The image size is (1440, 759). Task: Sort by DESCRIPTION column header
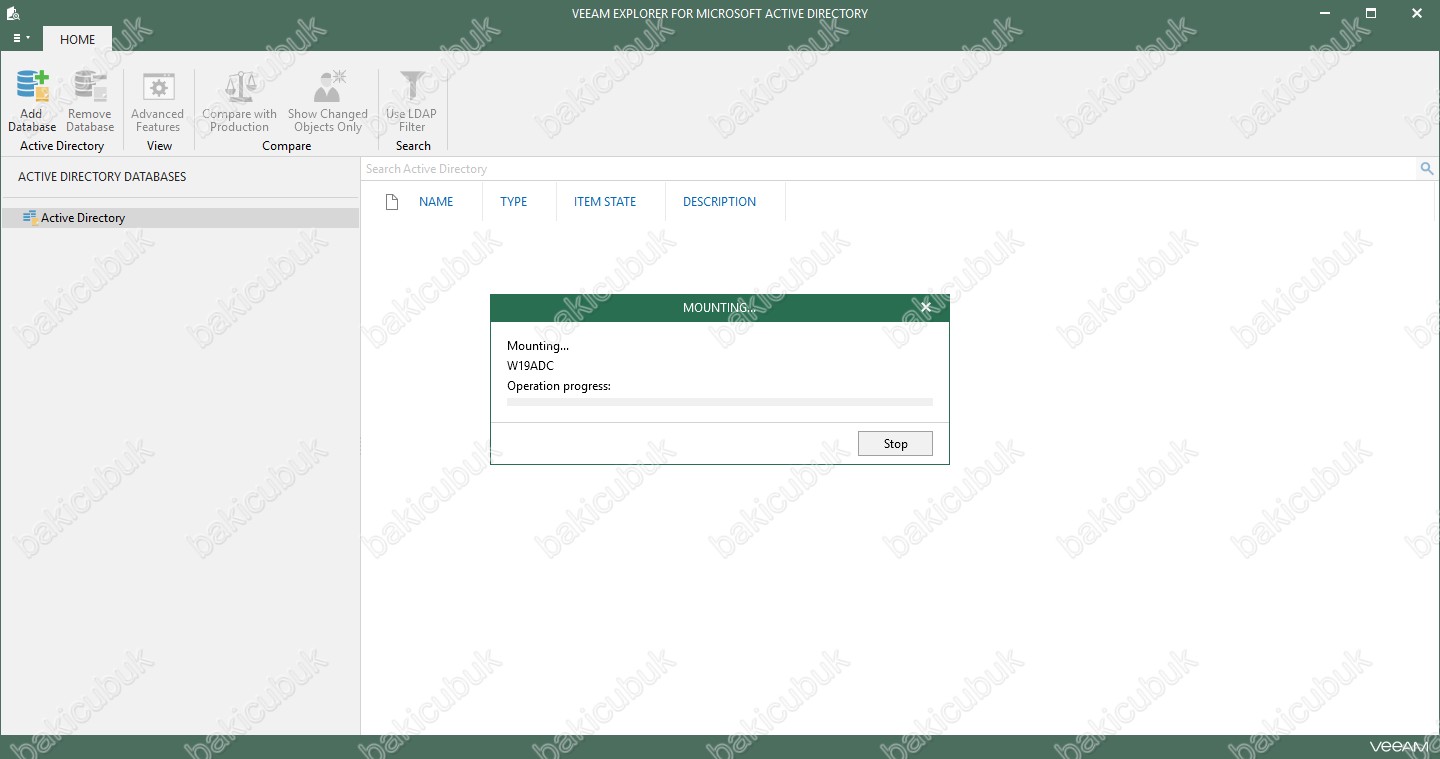(720, 202)
